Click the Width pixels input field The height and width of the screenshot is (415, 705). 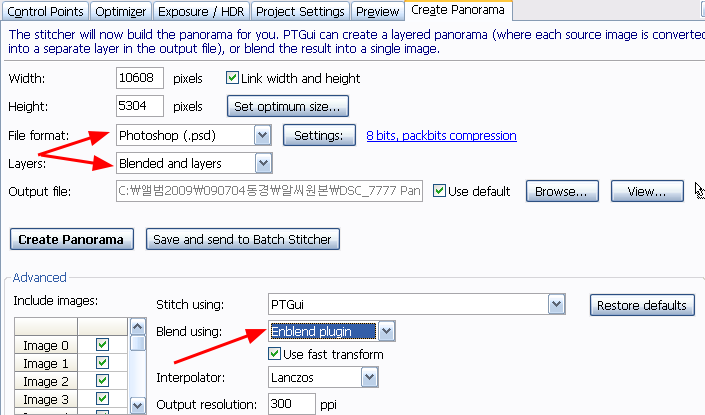140,78
